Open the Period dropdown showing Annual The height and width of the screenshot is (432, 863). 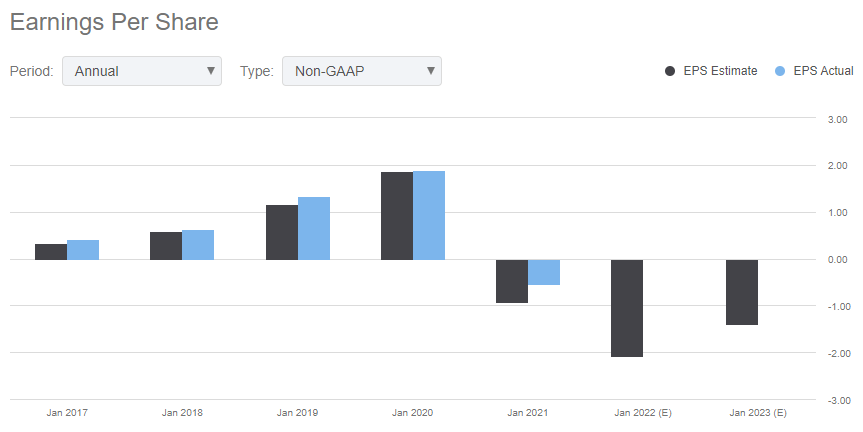click(142, 71)
